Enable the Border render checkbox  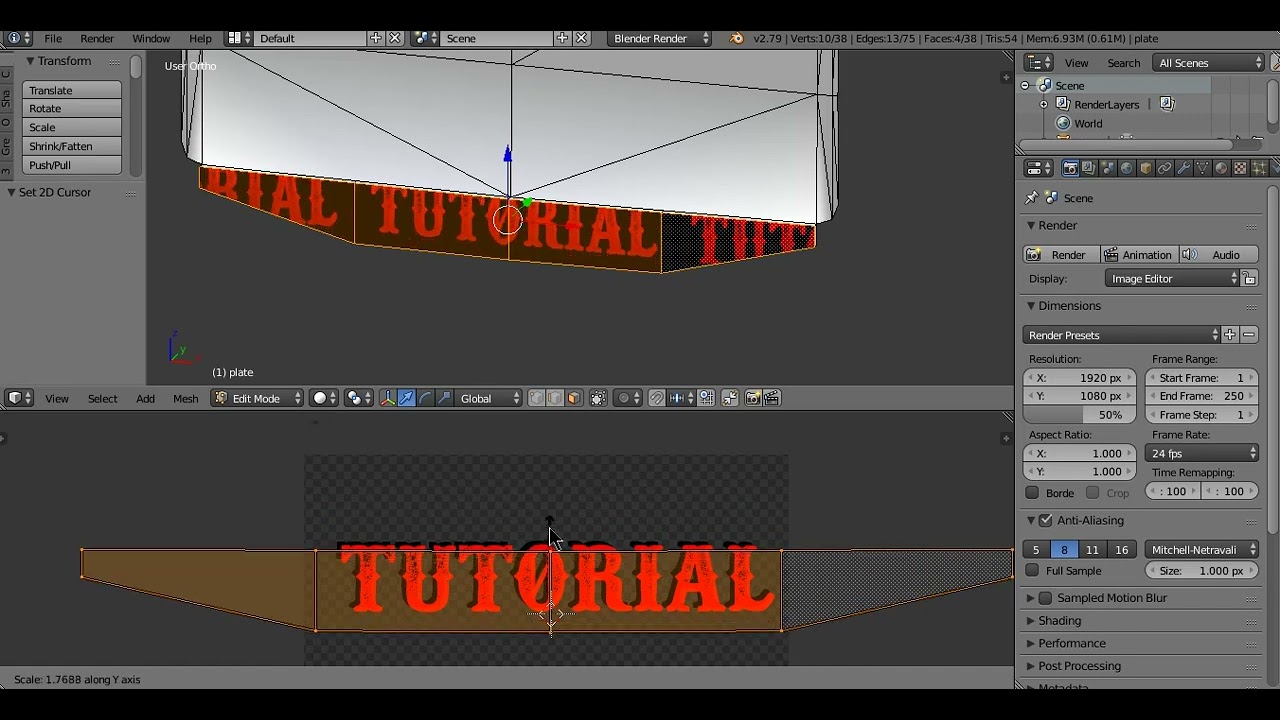(1033, 493)
